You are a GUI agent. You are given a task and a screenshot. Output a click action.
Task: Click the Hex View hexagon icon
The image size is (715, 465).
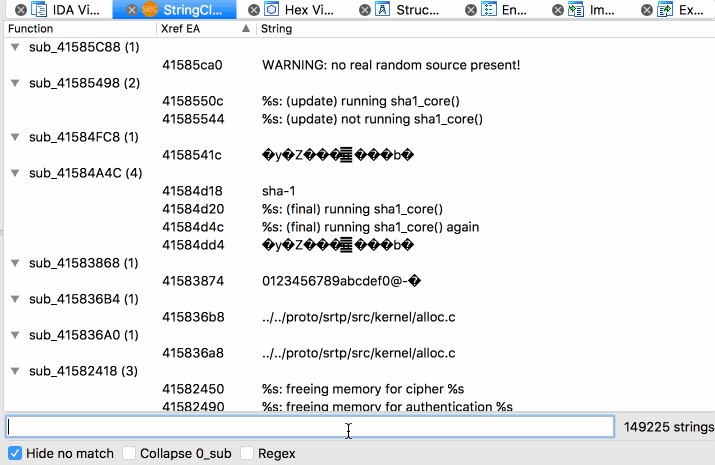point(272,9)
